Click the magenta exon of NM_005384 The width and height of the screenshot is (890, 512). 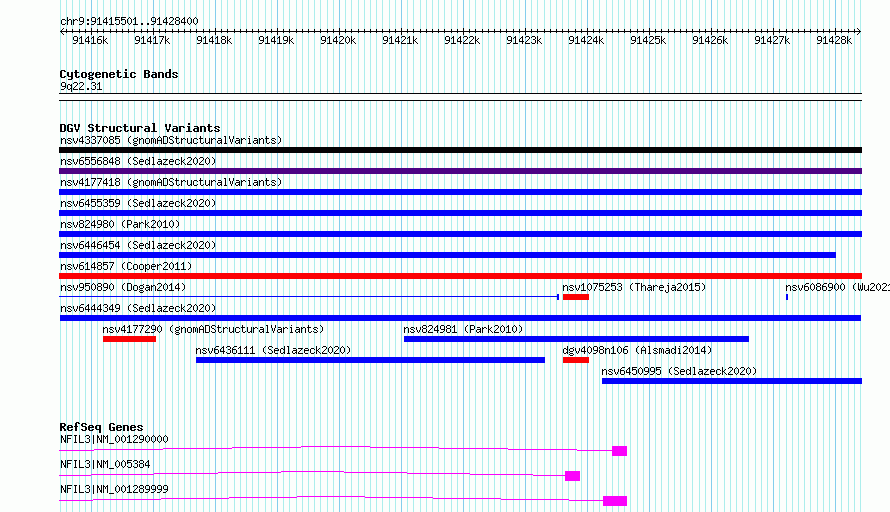click(x=572, y=476)
